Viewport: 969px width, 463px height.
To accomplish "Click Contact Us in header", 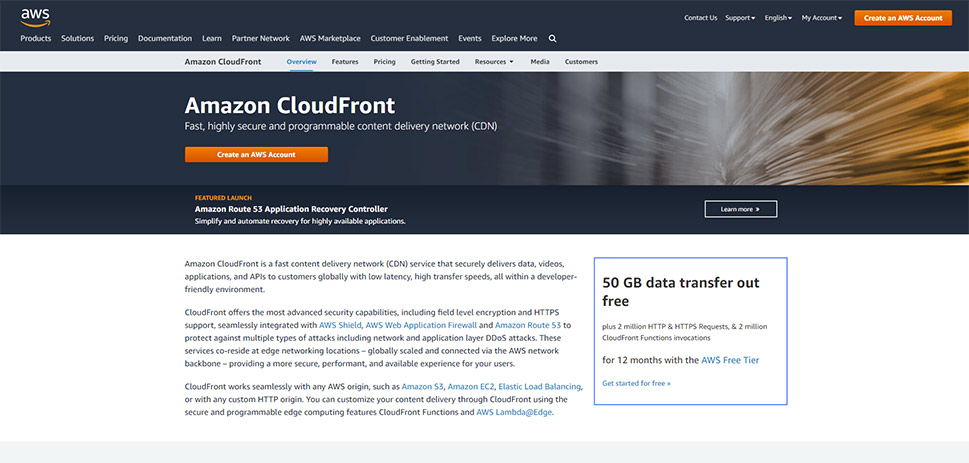I will tap(701, 18).
